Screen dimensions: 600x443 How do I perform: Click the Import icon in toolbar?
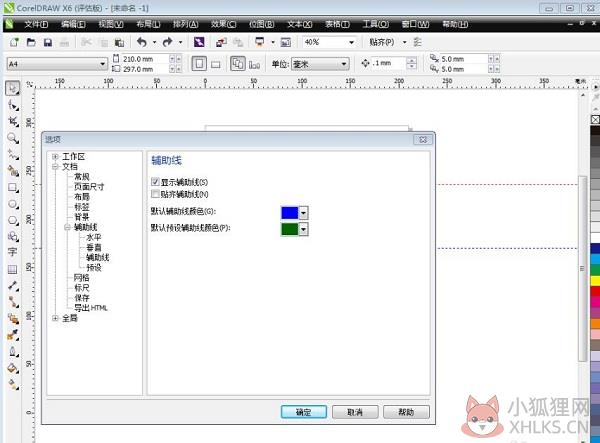coord(221,42)
